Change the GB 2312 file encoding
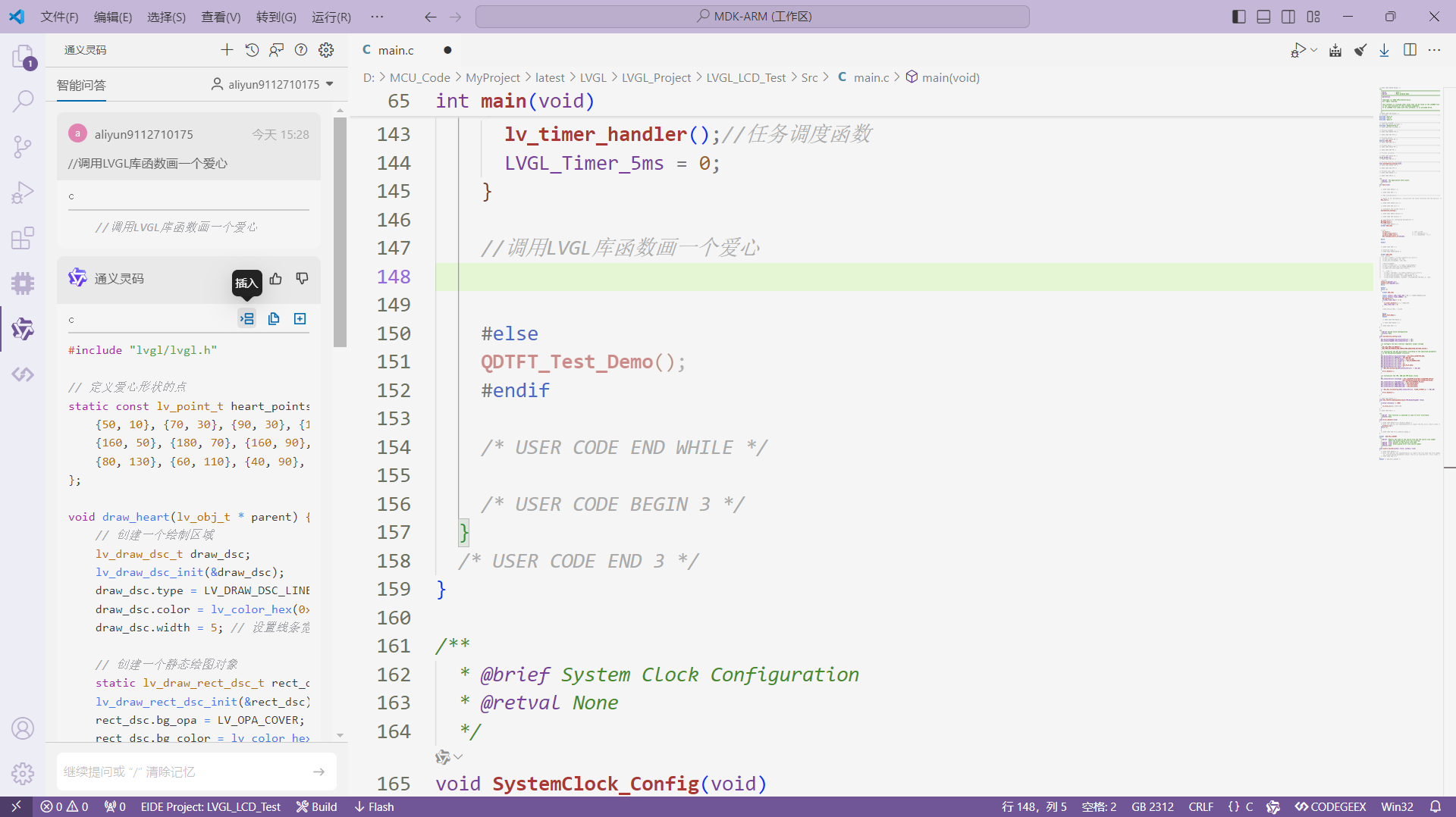 1153,807
